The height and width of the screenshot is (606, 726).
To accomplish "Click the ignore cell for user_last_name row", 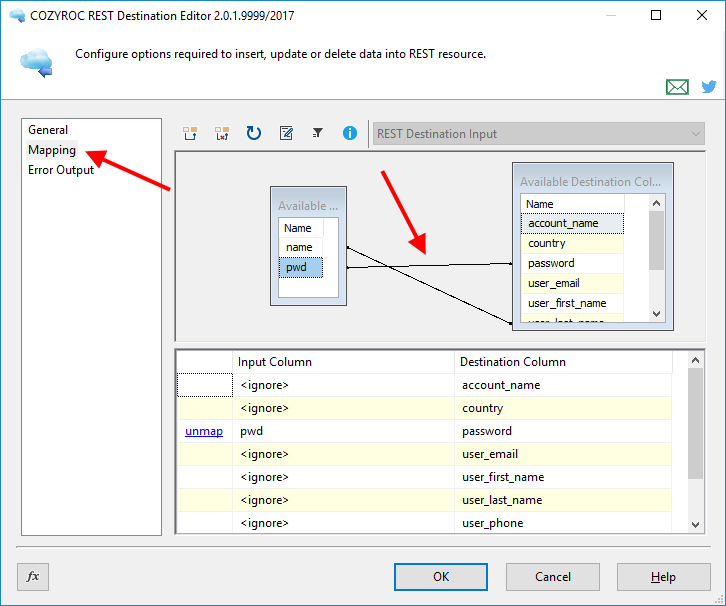I will click(x=343, y=500).
